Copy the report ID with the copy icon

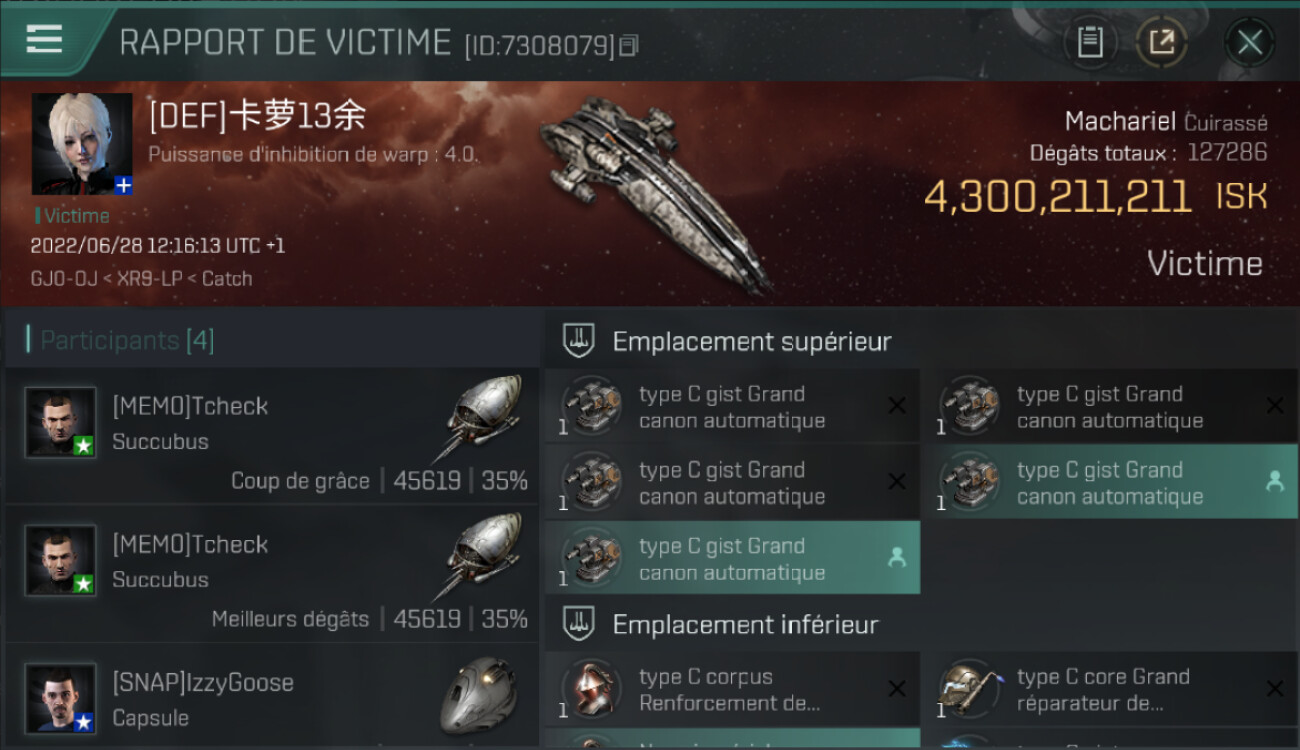pos(628,45)
